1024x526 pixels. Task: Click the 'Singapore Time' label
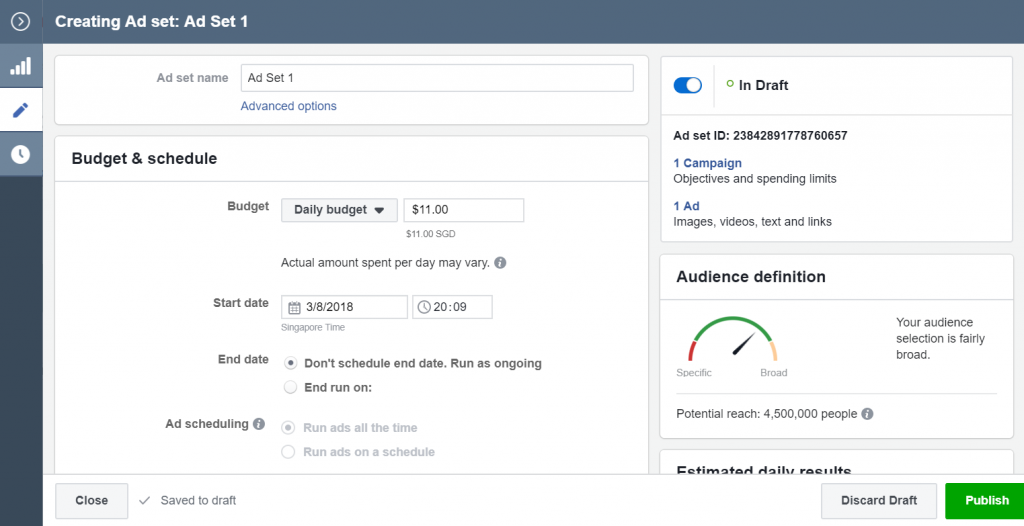pyautogui.click(x=313, y=327)
